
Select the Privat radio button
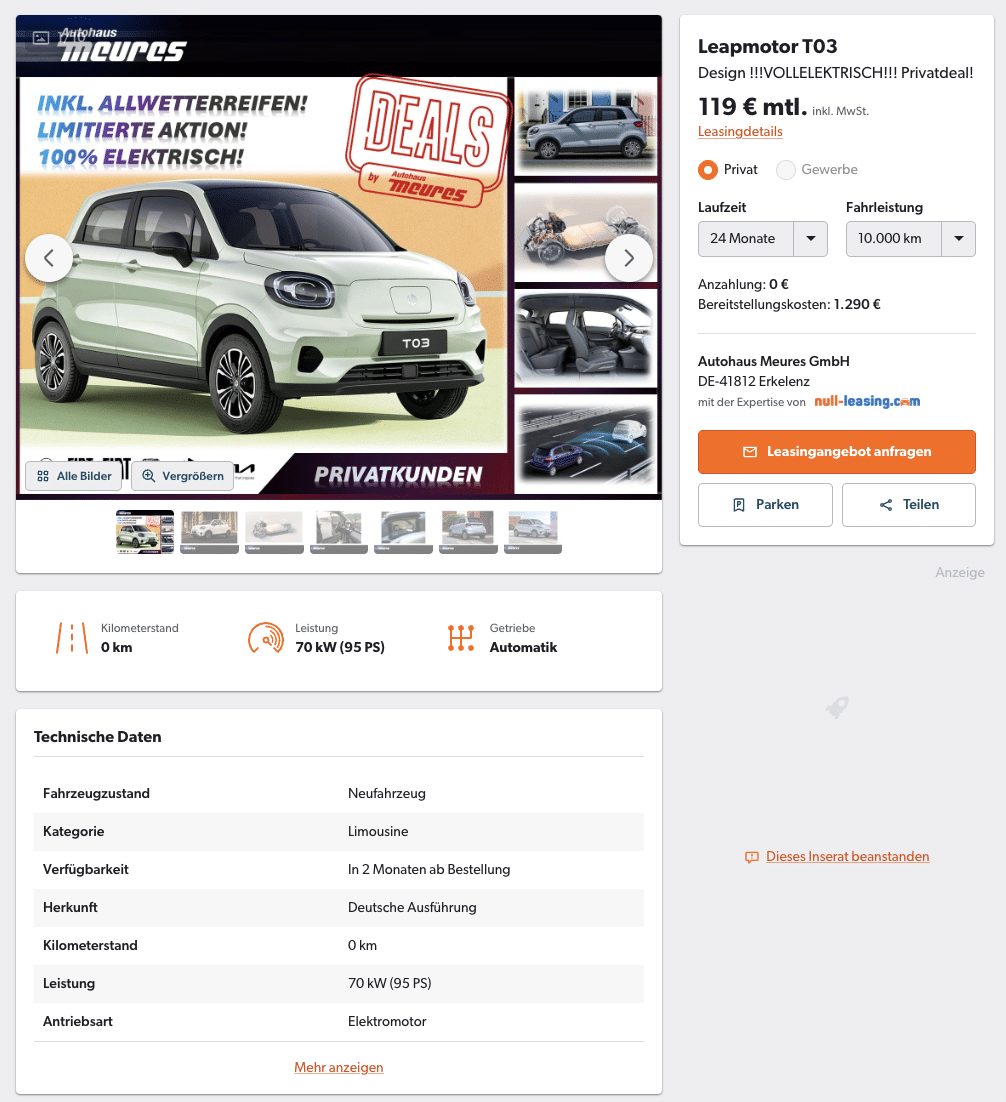point(708,170)
